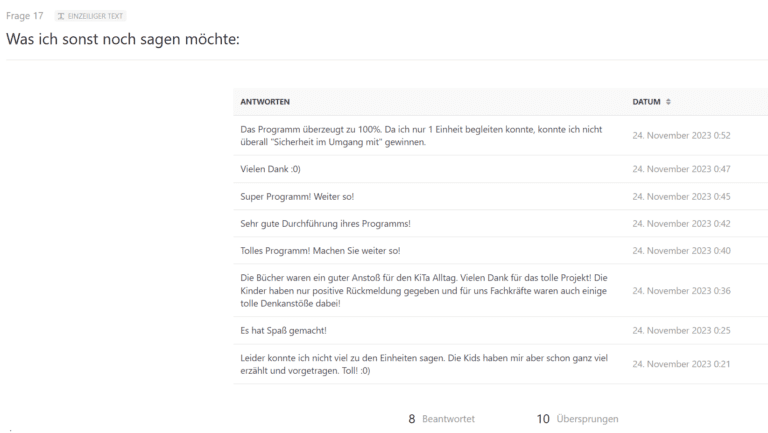Sort responses by the DATUM sort arrows

(668, 102)
